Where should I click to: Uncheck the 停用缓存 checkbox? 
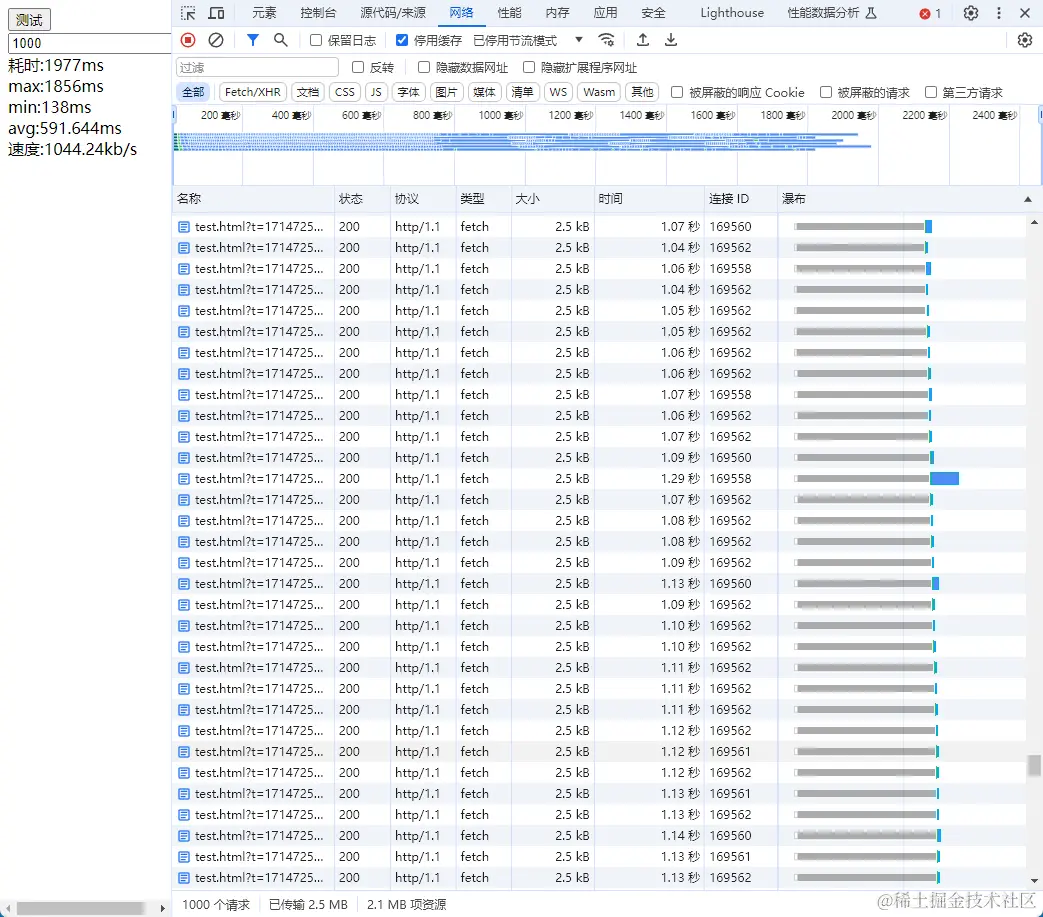tap(402, 40)
